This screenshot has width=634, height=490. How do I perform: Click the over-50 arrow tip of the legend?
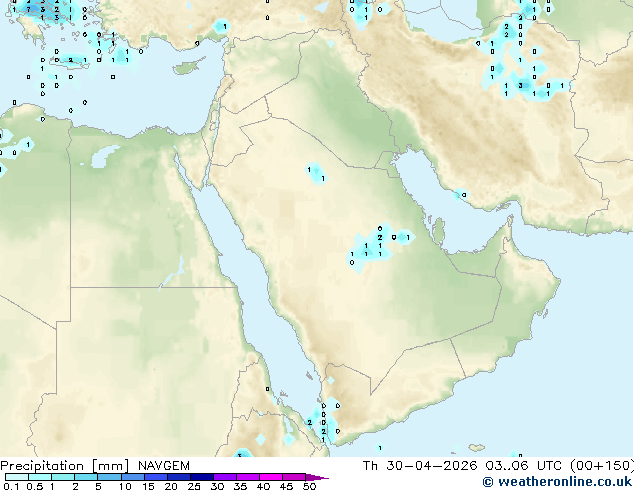click(317, 477)
